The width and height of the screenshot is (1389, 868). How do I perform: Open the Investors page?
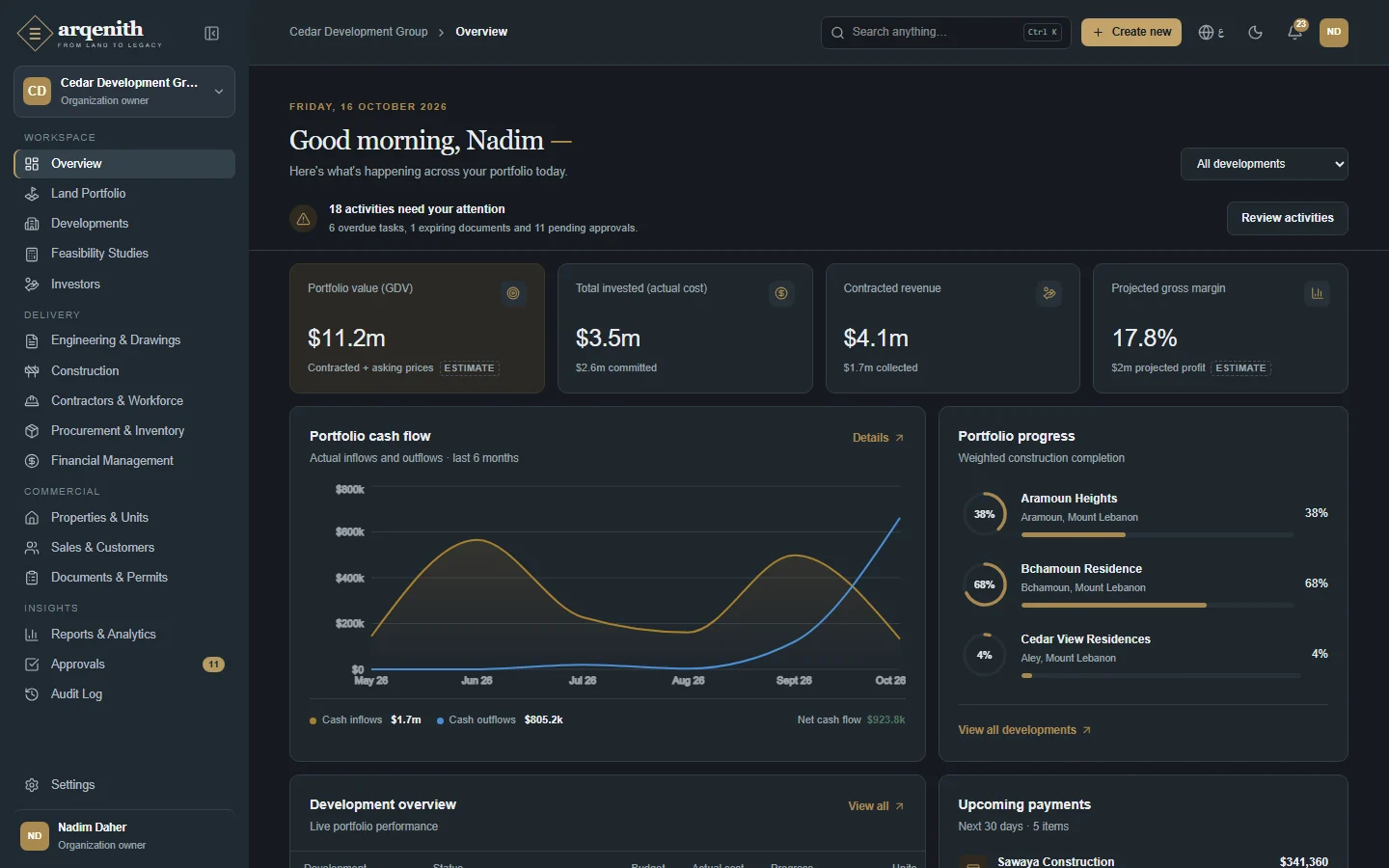[x=124, y=285]
